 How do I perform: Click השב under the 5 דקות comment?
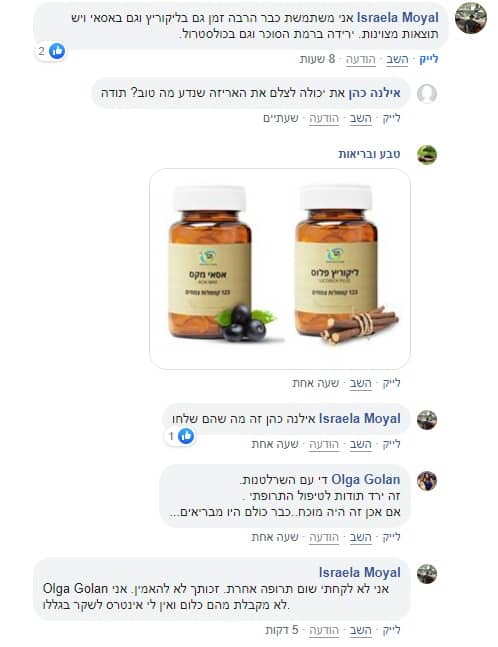[360, 630]
